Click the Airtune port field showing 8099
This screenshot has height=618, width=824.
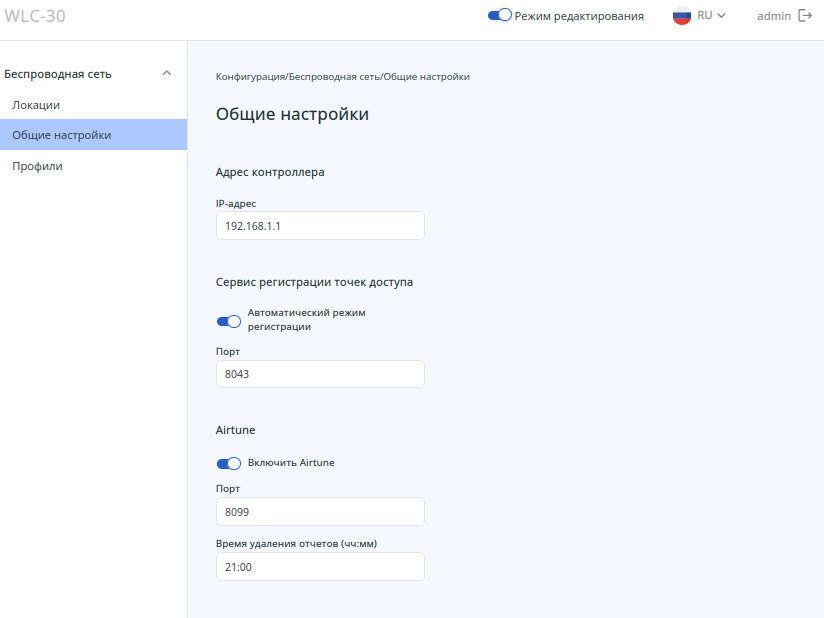pos(320,512)
